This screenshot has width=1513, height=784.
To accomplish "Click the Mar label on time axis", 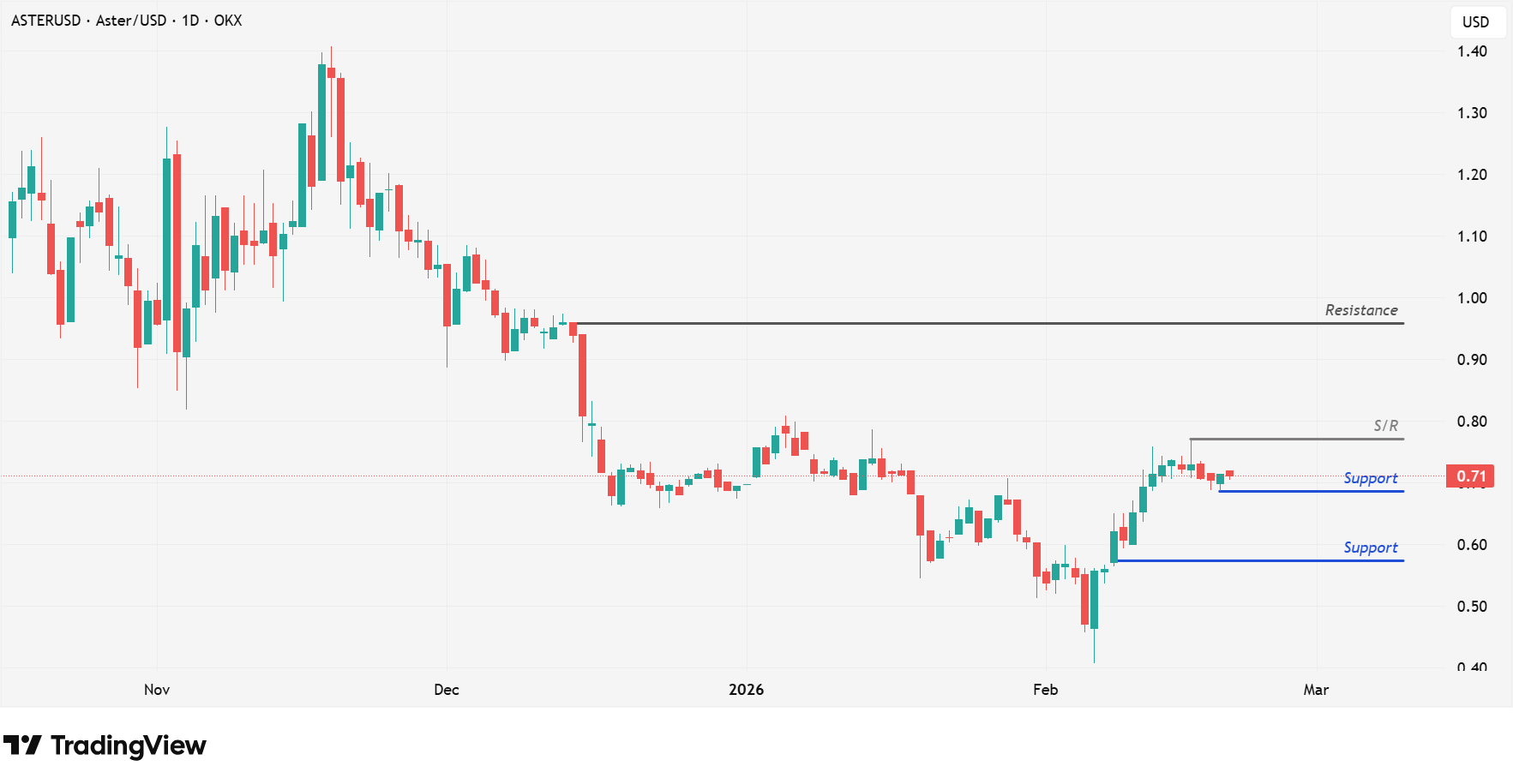I will click(x=1316, y=690).
